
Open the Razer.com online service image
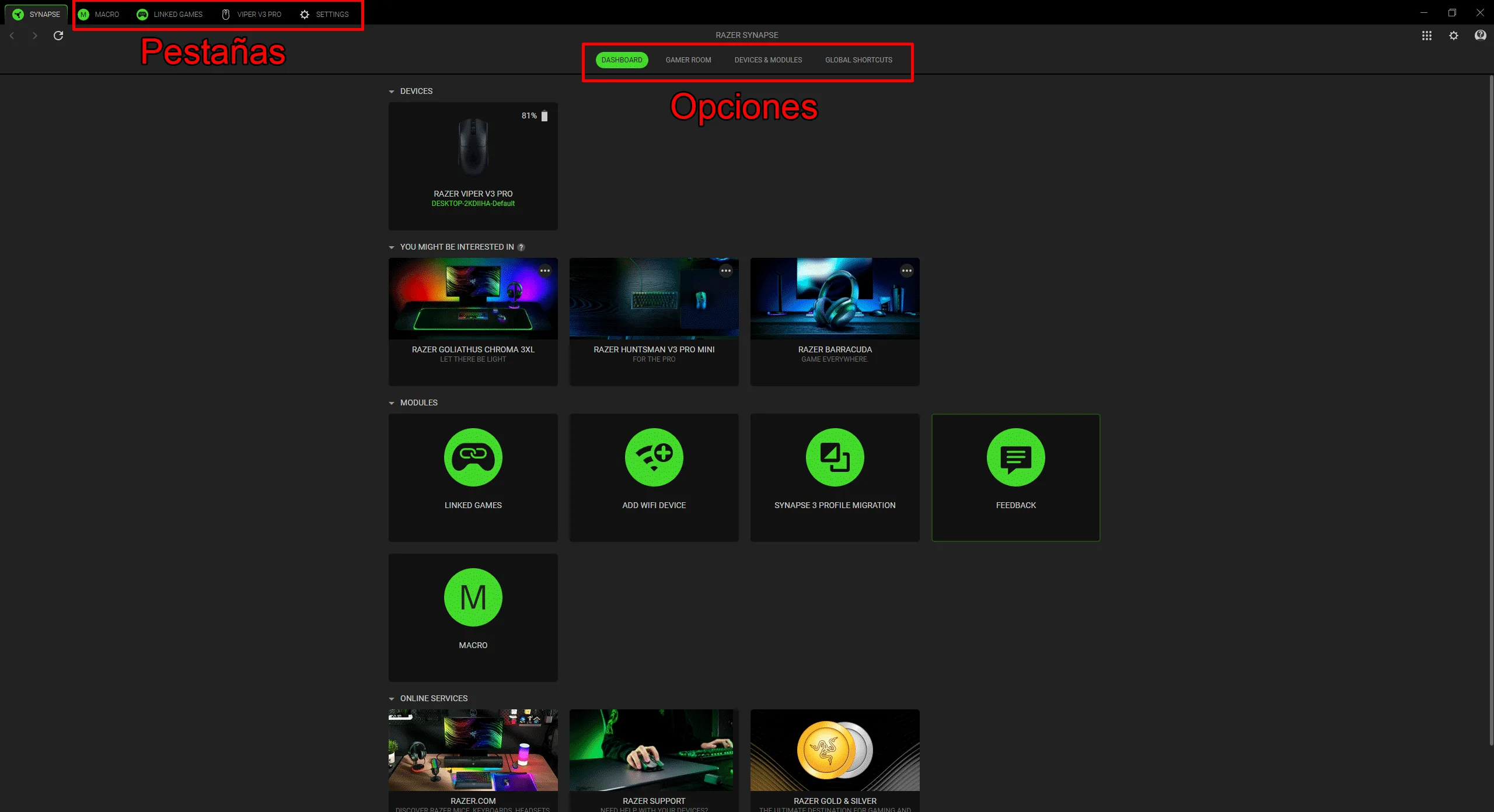click(473, 750)
